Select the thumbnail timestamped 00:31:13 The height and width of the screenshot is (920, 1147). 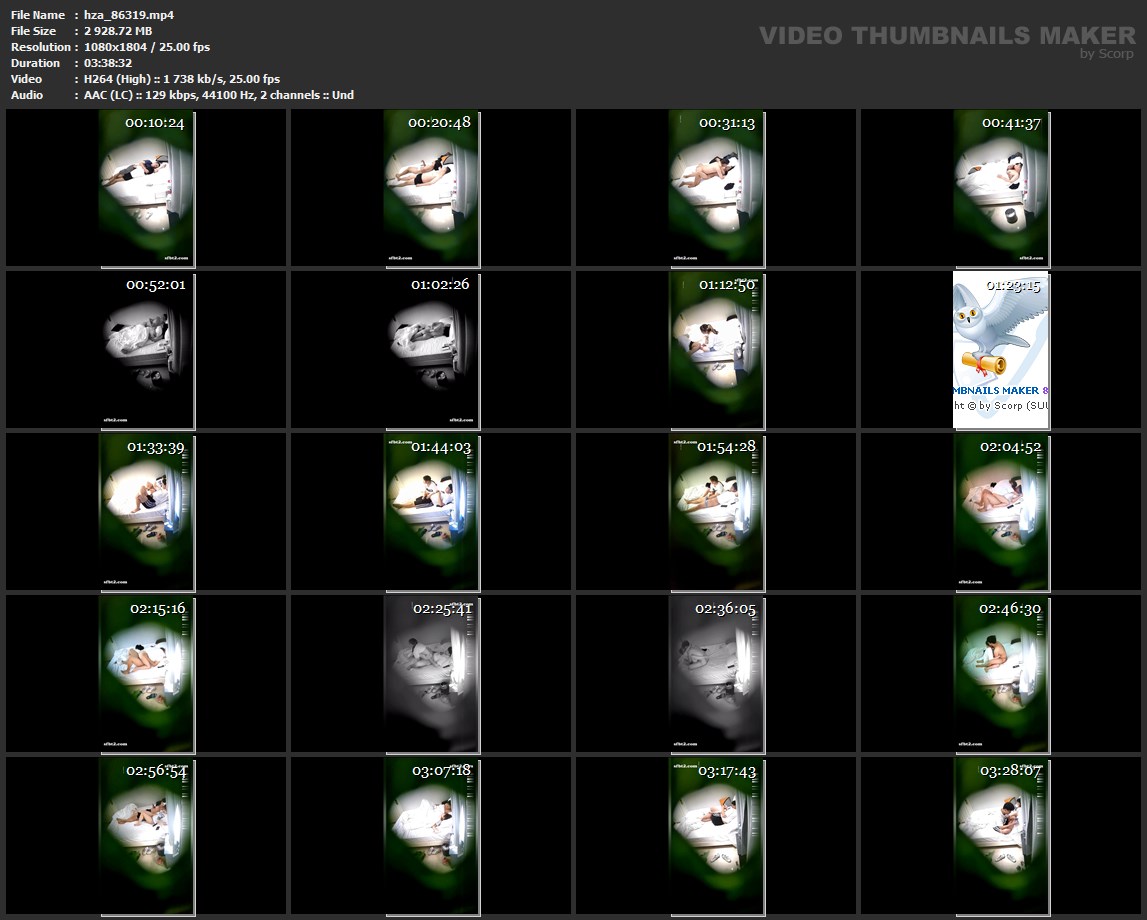coord(716,189)
